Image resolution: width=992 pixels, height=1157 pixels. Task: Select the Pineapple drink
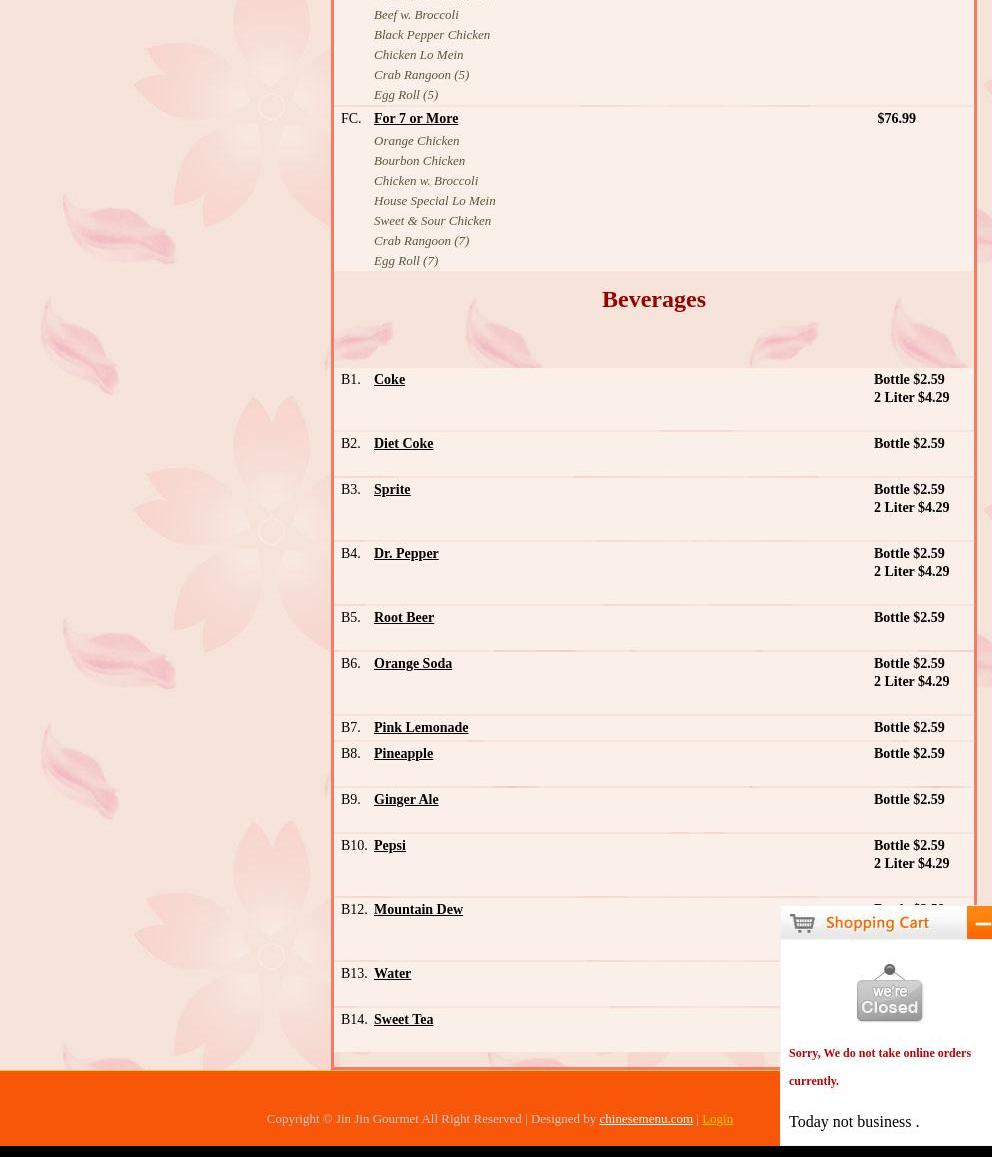coord(403,754)
